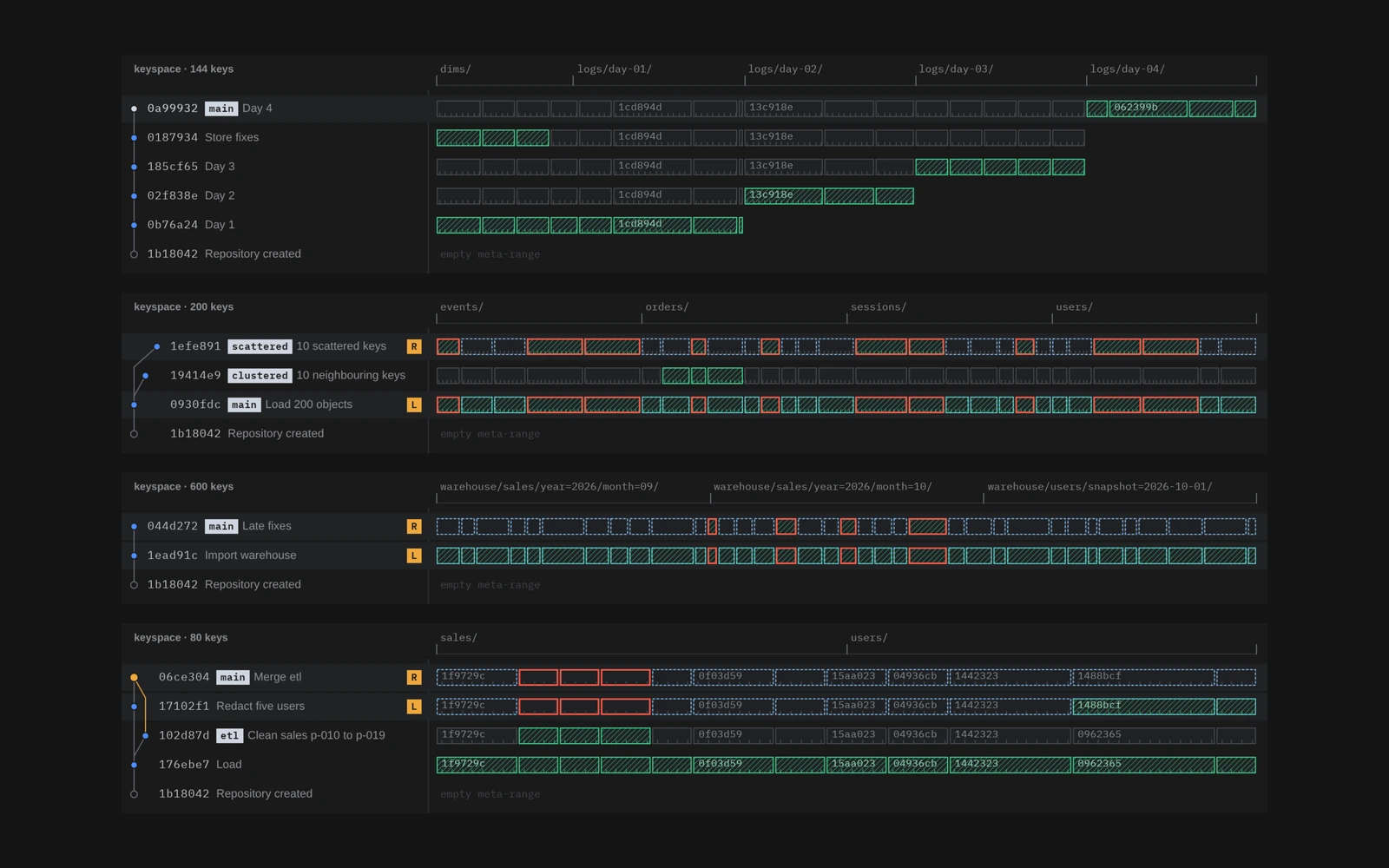Click the green 1488bcf range on the Redact five users row
The width and height of the screenshot is (1389, 868).
point(1143,707)
